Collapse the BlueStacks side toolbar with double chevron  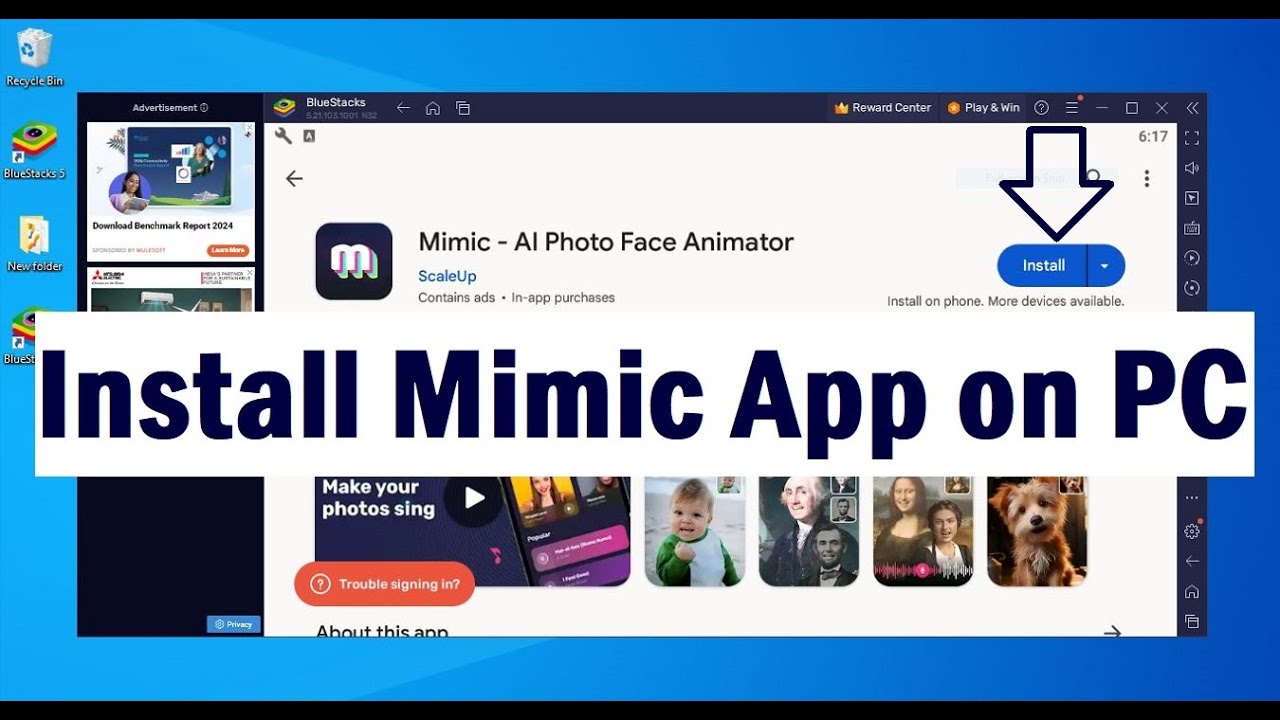click(1192, 108)
